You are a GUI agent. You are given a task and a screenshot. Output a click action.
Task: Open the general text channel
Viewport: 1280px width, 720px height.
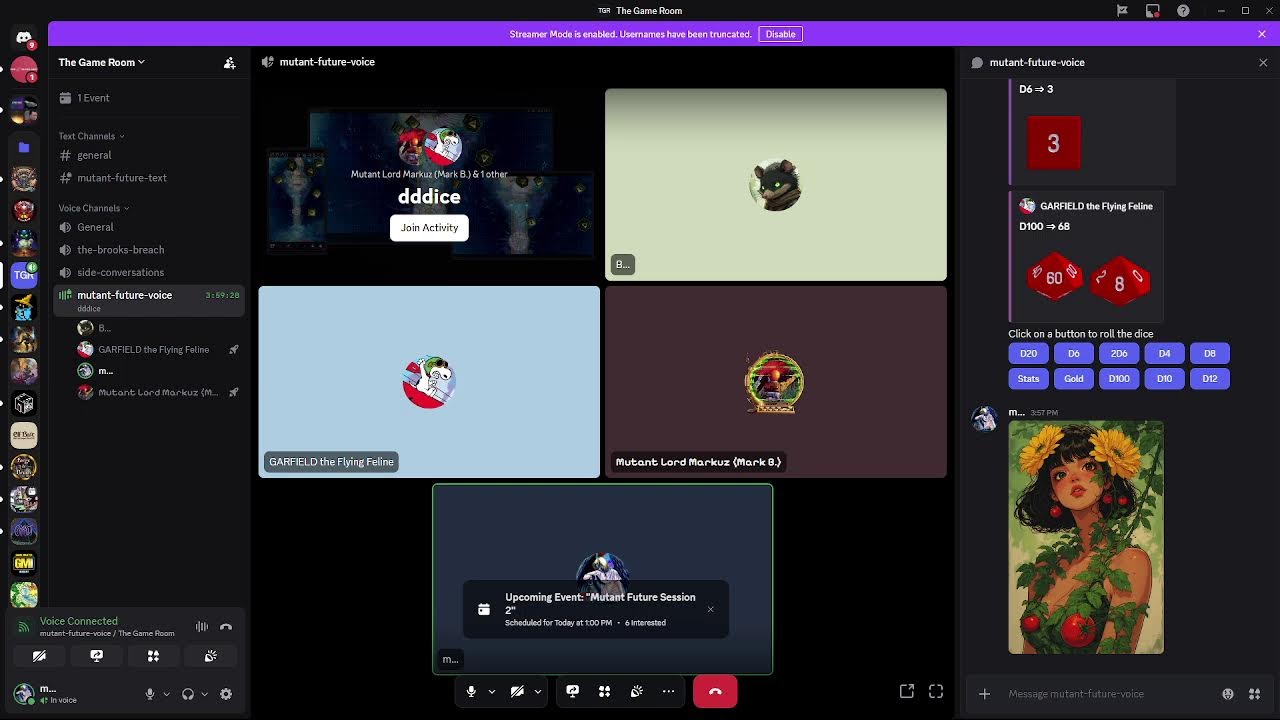point(150,155)
